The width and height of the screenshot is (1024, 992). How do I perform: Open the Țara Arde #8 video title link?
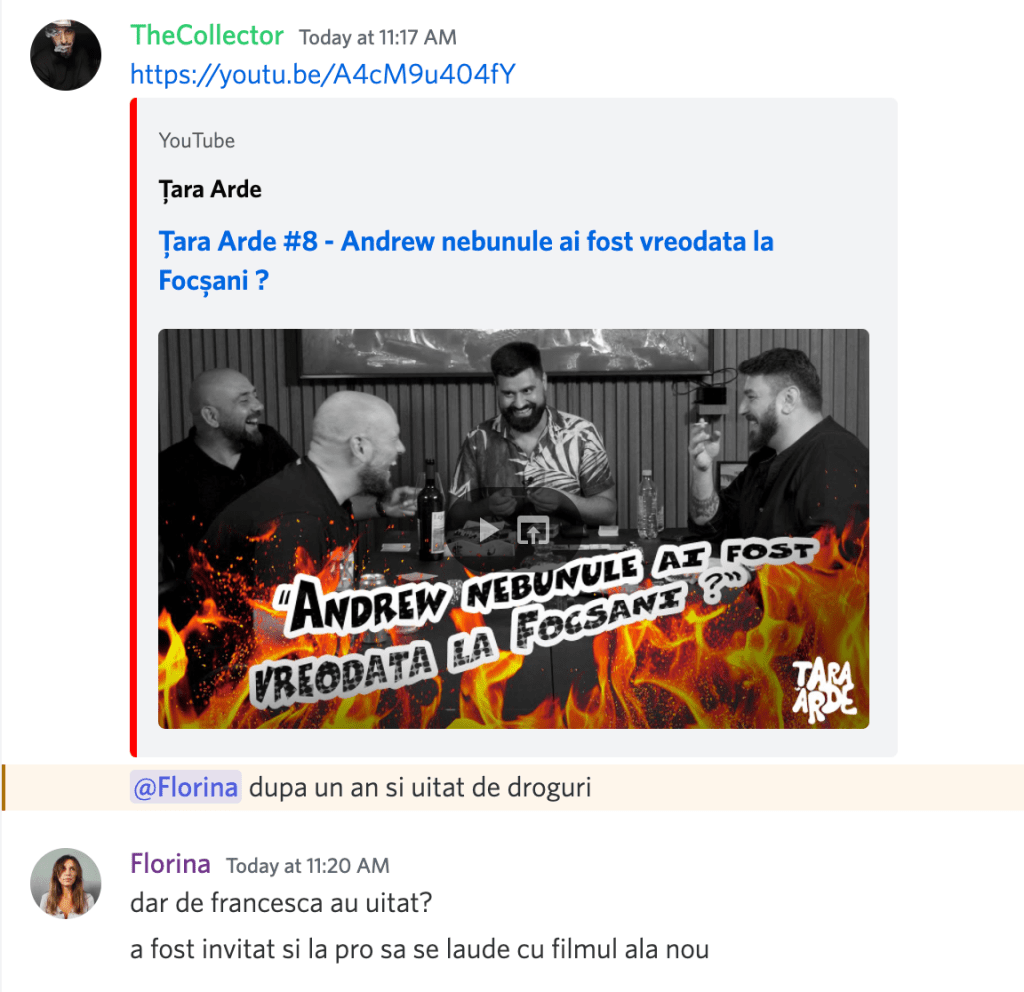(x=466, y=261)
